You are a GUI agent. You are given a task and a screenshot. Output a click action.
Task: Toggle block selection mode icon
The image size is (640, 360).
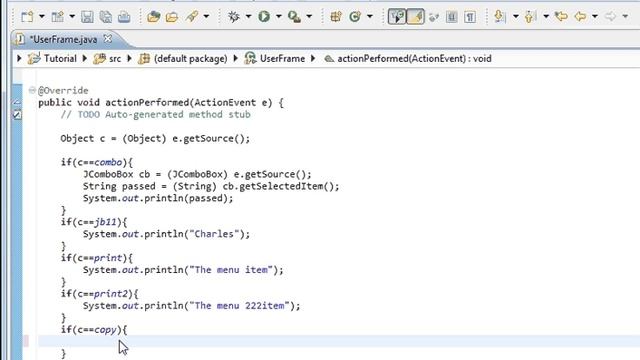click(x=451, y=17)
